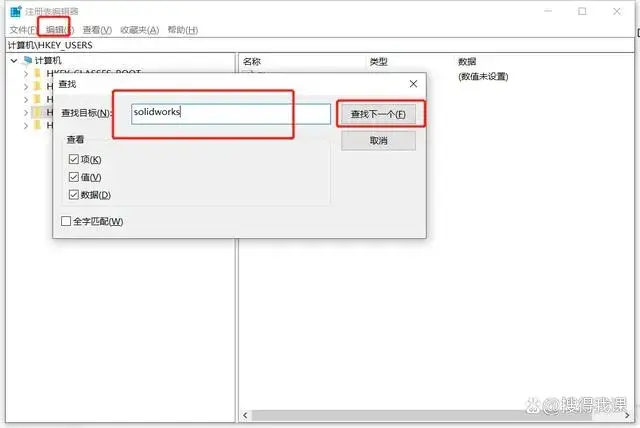640x428 pixels.
Task: Open the 收藏夹(A) menu
Action: coord(140,30)
